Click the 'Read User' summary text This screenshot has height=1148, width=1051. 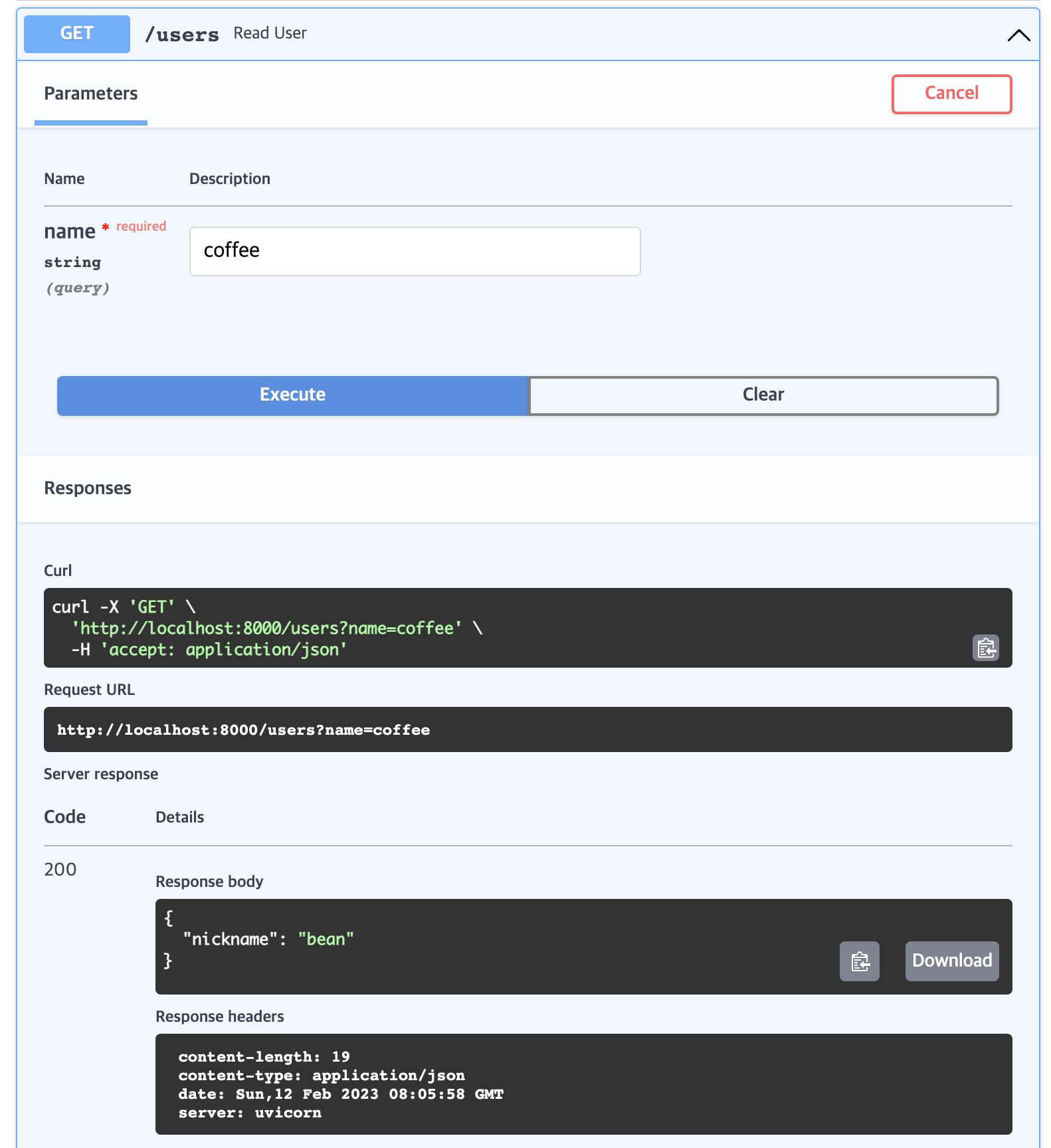pos(270,33)
